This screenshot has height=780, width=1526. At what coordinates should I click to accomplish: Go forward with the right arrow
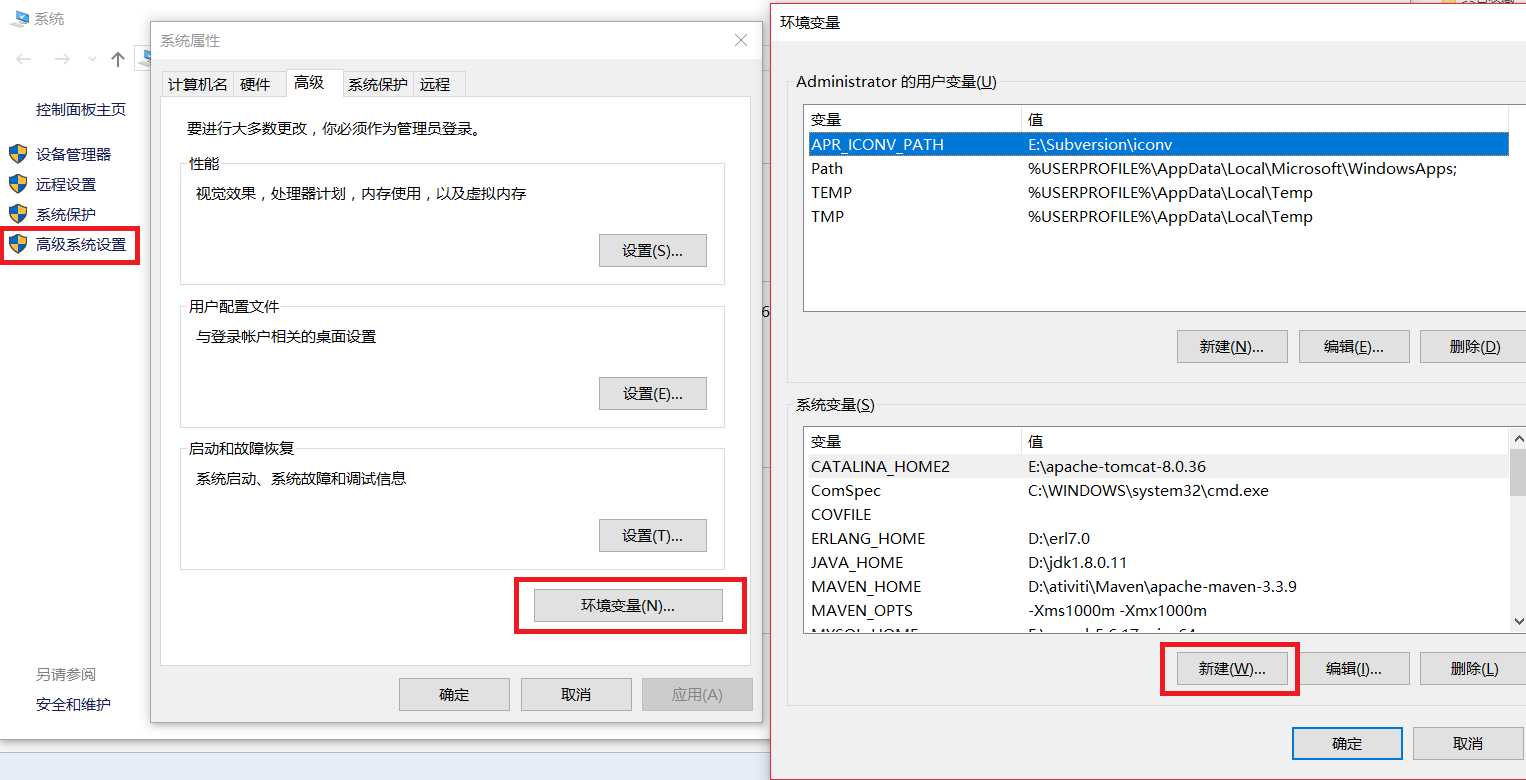click(x=62, y=59)
